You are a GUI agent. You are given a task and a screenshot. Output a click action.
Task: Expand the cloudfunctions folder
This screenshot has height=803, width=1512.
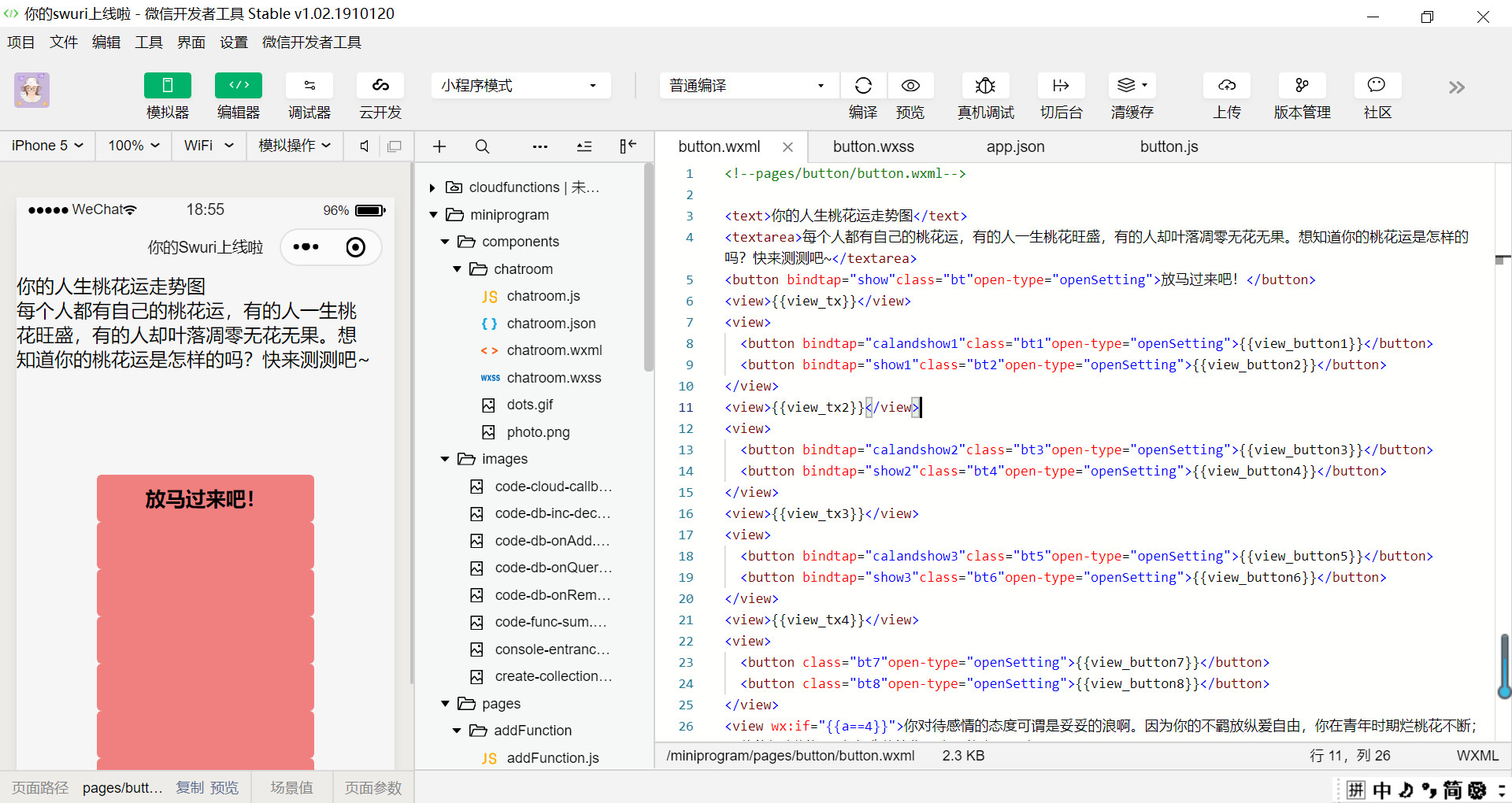point(432,187)
